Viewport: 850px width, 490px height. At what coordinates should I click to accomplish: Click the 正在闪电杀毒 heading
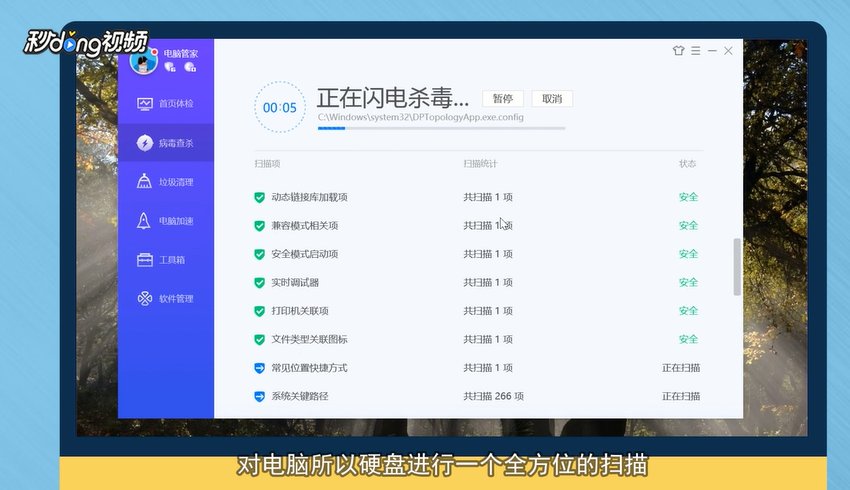(393, 98)
